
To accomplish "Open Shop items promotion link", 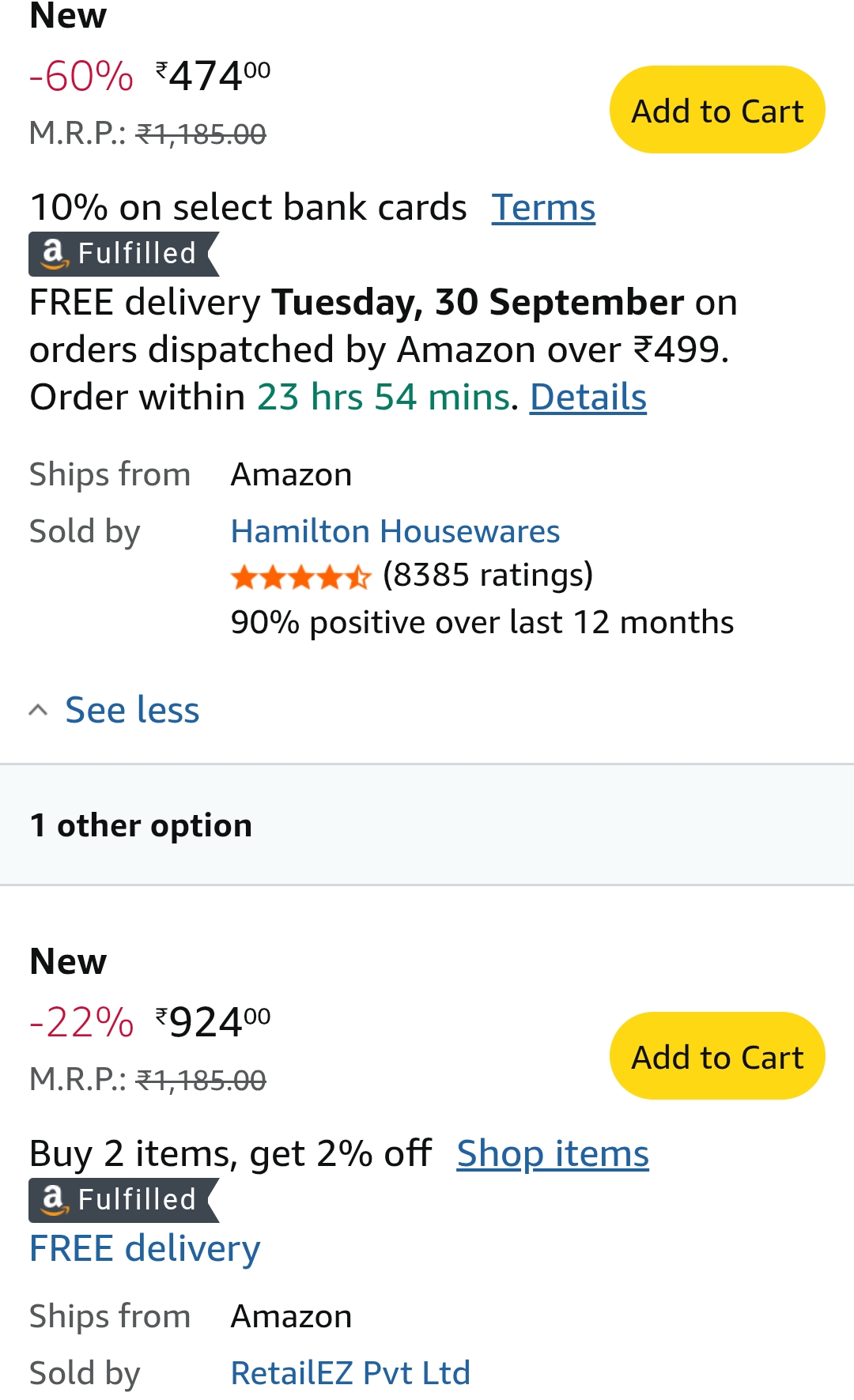I will click(552, 1153).
